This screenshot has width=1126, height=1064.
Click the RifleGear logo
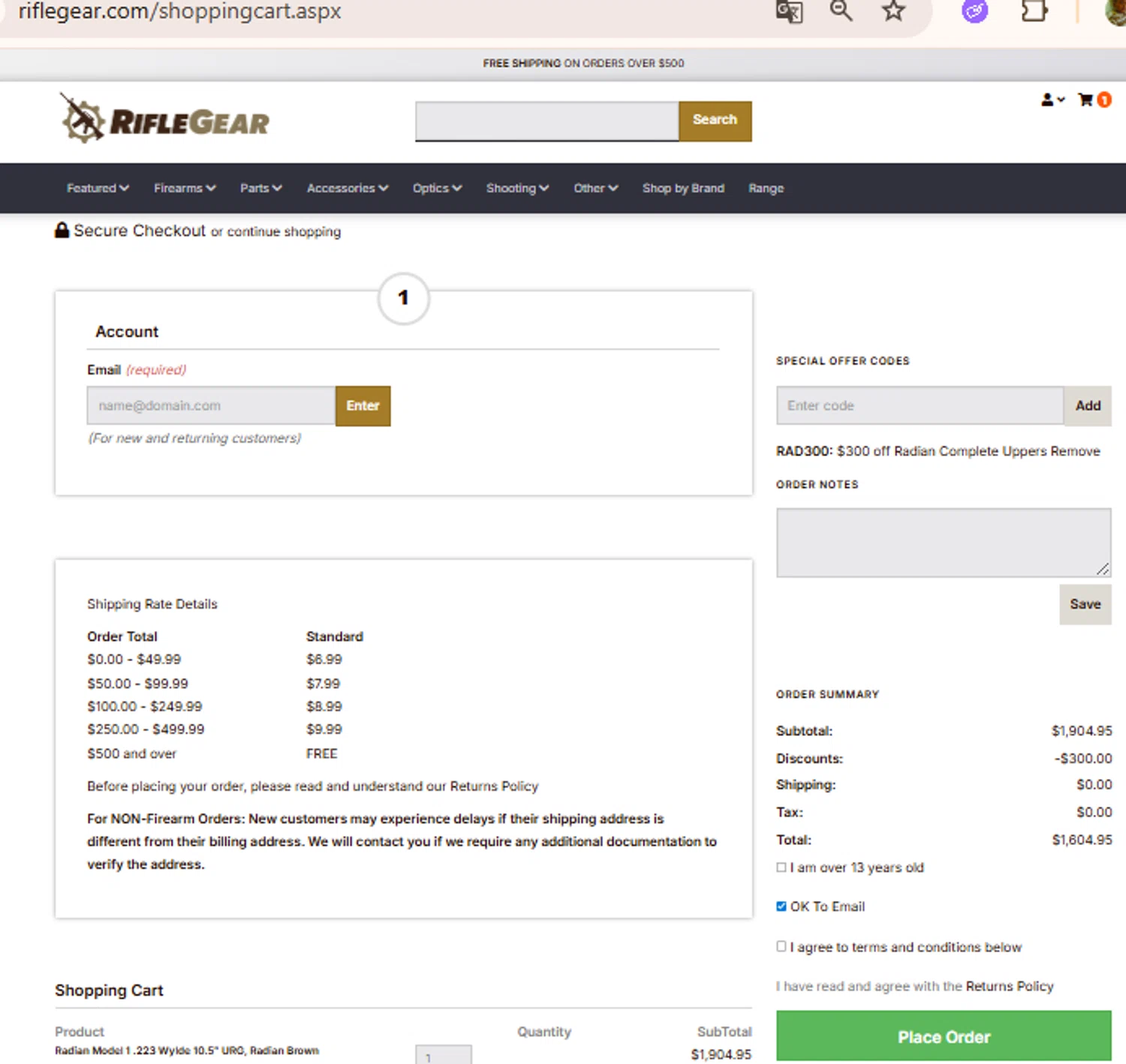[164, 119]
